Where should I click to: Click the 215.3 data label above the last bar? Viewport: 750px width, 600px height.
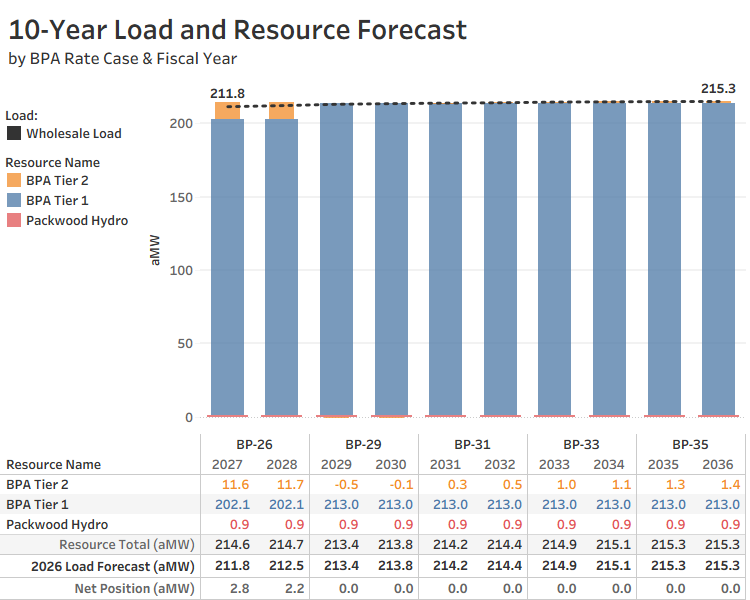tap(718, 89)
